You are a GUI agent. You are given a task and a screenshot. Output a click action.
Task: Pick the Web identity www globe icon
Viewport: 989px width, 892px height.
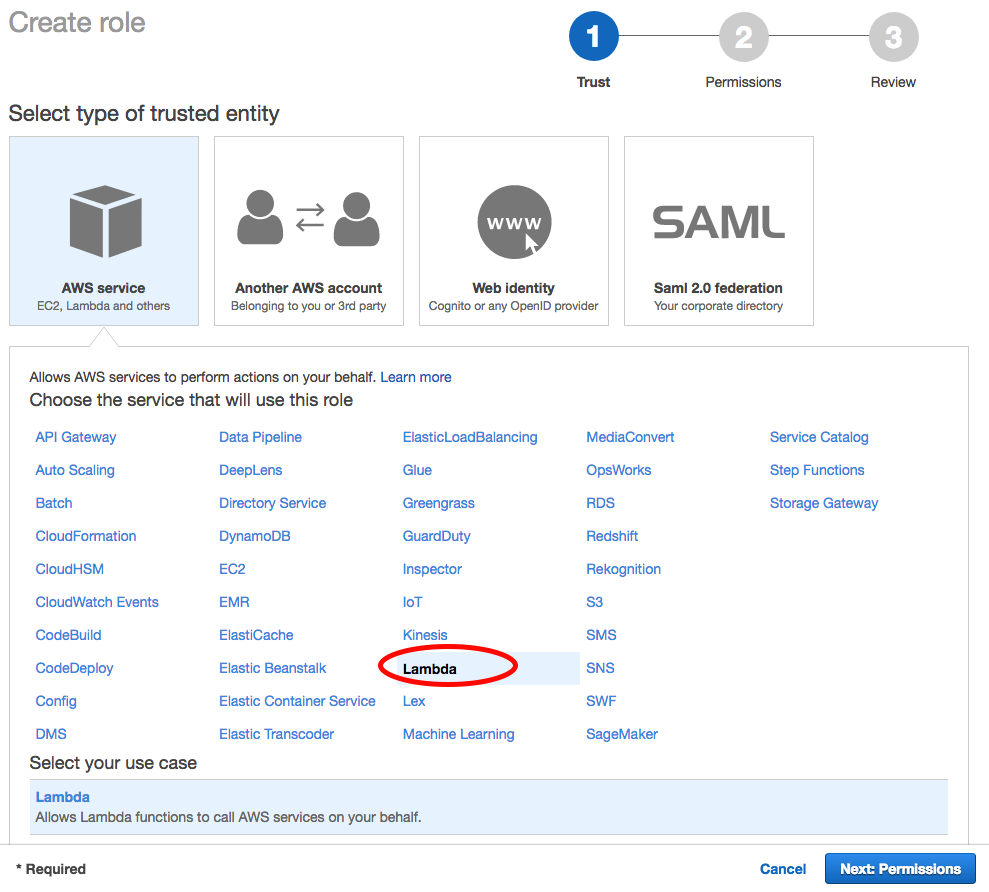514,221
